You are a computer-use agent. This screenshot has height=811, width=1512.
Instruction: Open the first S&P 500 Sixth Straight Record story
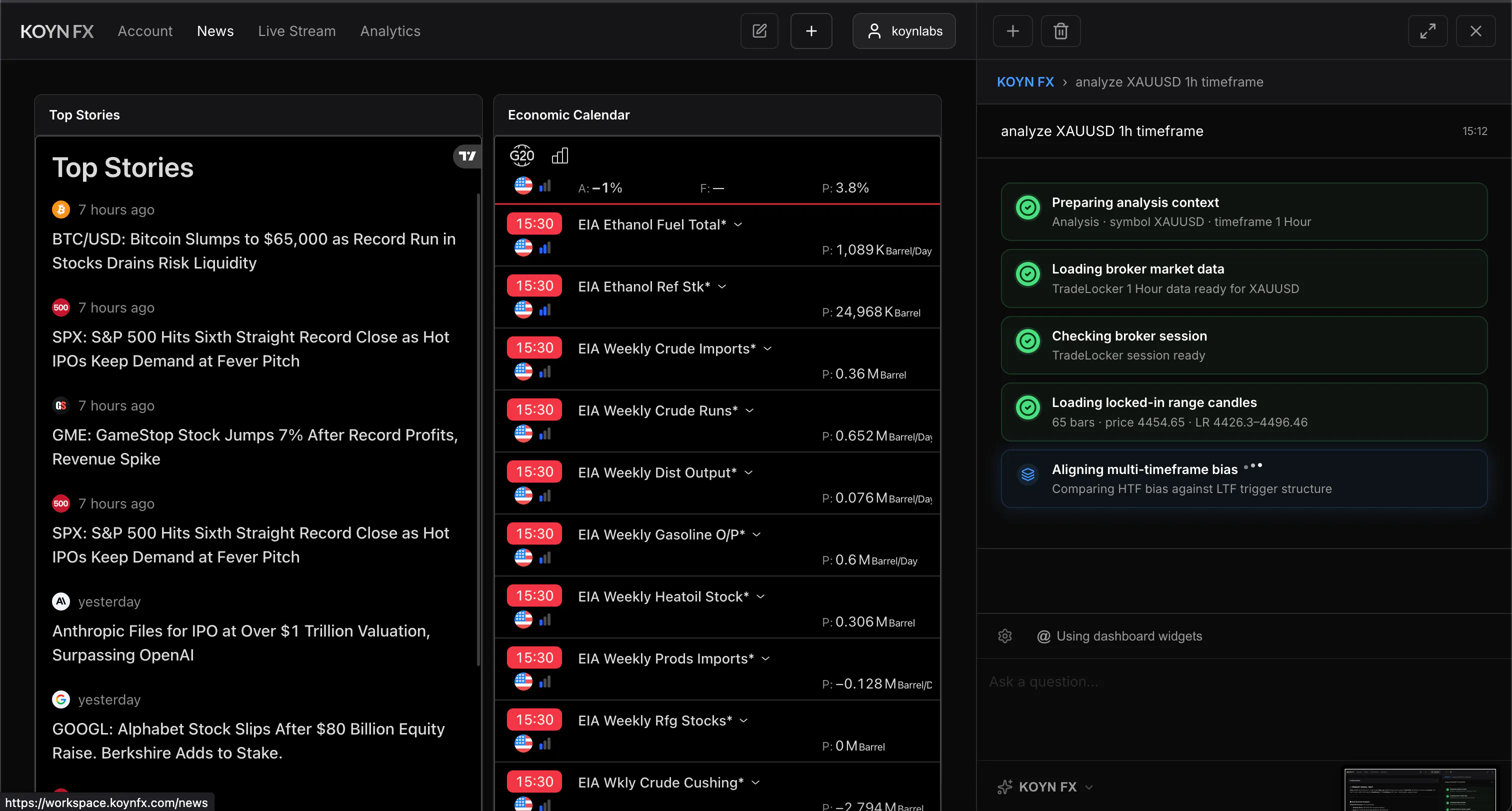250,349
